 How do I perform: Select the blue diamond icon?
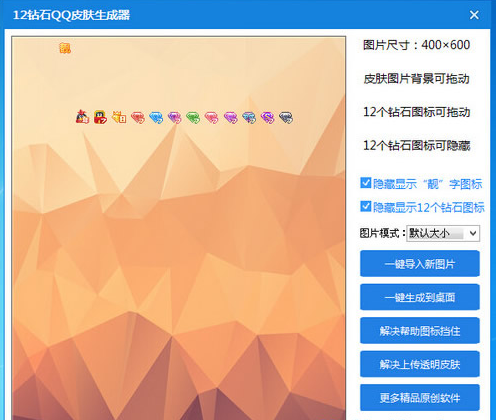(156, 118)
